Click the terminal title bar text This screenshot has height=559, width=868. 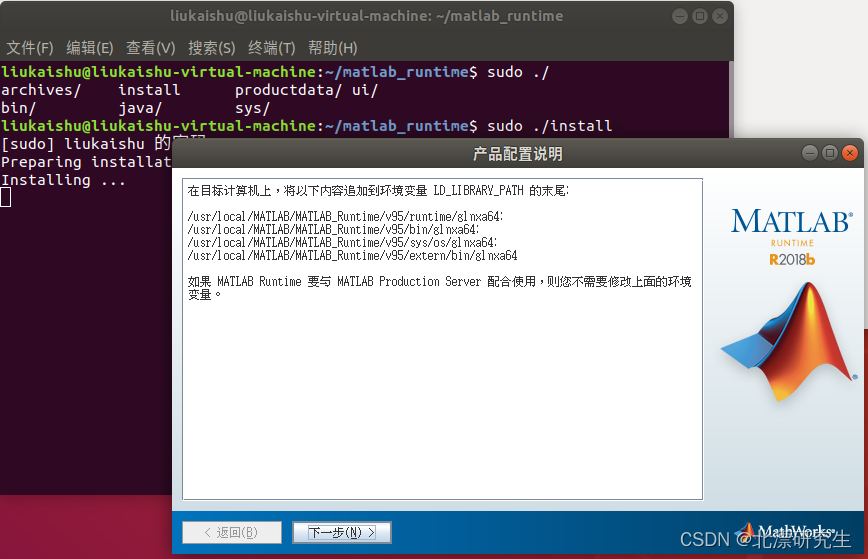coord(366,16)
